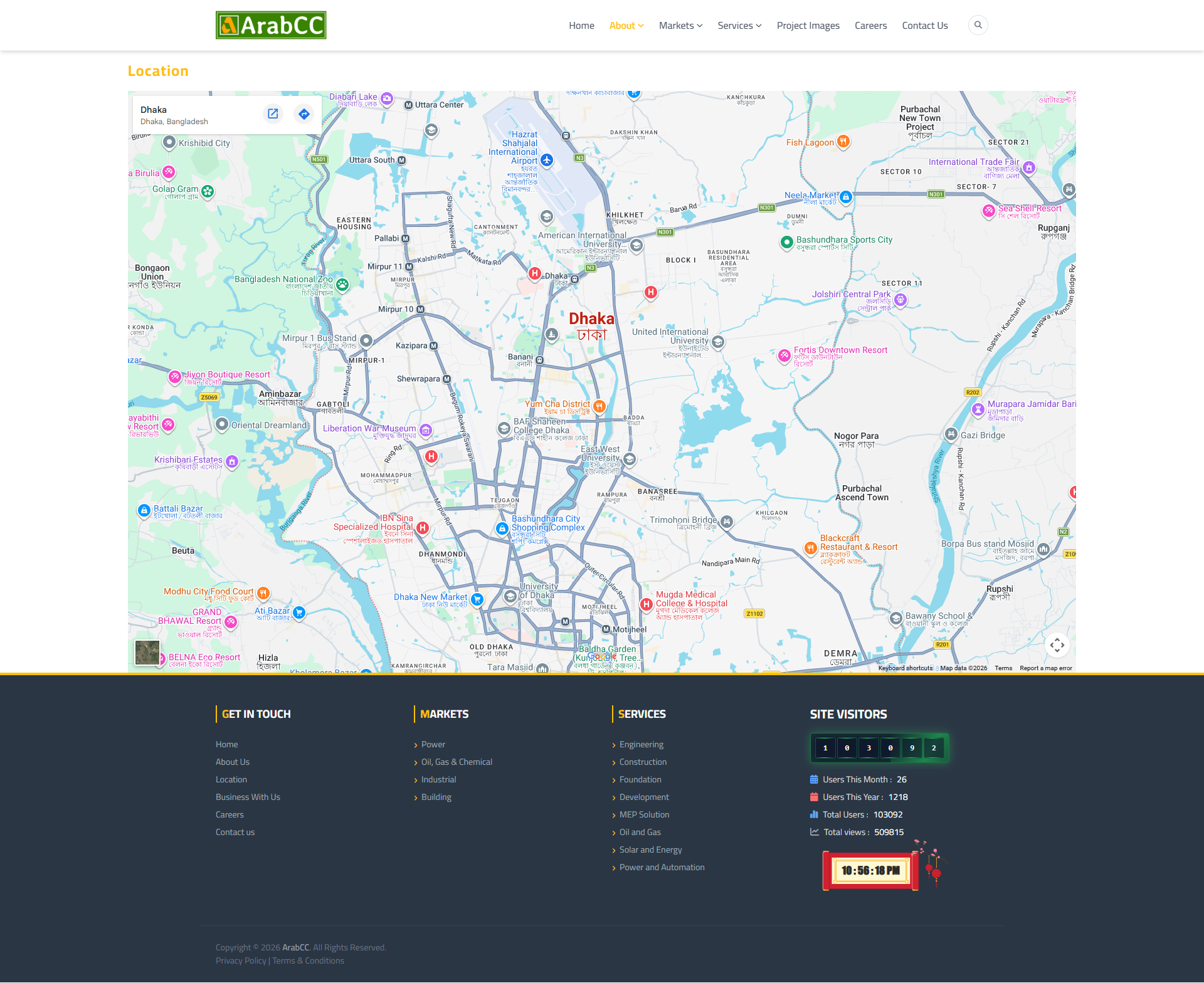Click Blackcraft Restaurant & Resort marker
Viewport: 1204px width, 983px height.
click(811, 548)
